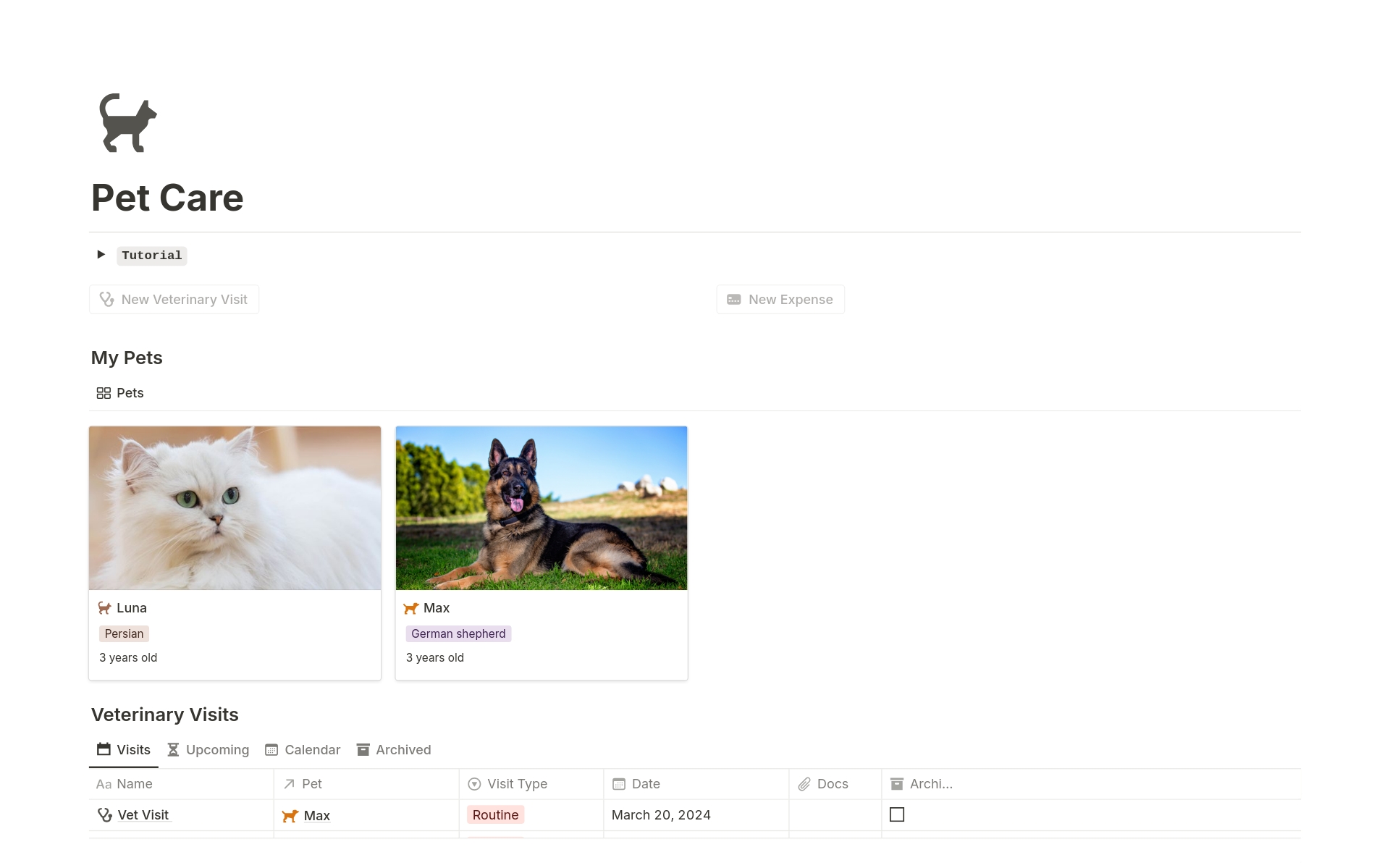Expand the Tutorial toggle section
This screenshot has width=1390, height=868.
coord(101,254)
